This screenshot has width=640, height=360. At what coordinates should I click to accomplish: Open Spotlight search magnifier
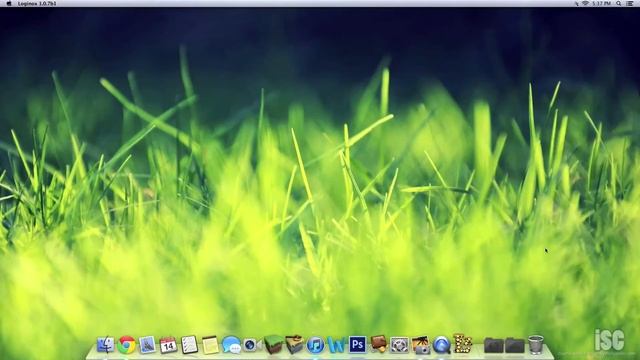coord(619,3)
